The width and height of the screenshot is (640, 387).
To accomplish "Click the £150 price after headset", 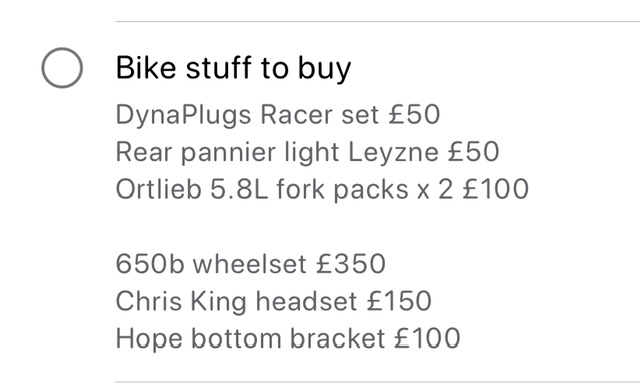I will (399, 302).
